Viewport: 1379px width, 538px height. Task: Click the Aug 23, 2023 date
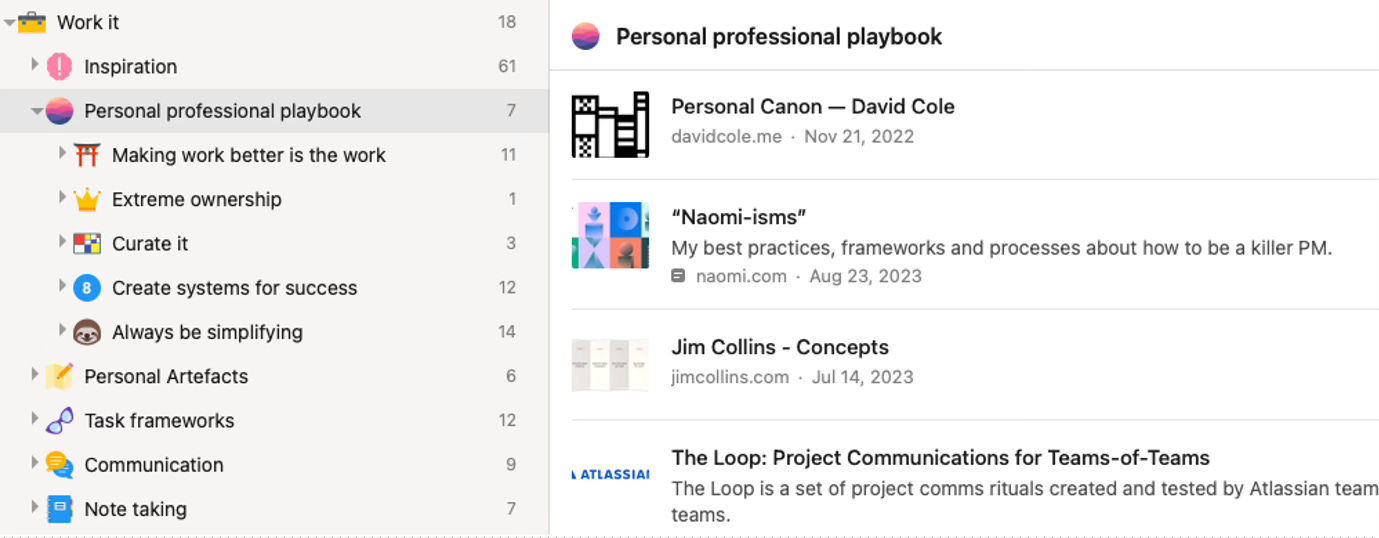pos(865,276)
